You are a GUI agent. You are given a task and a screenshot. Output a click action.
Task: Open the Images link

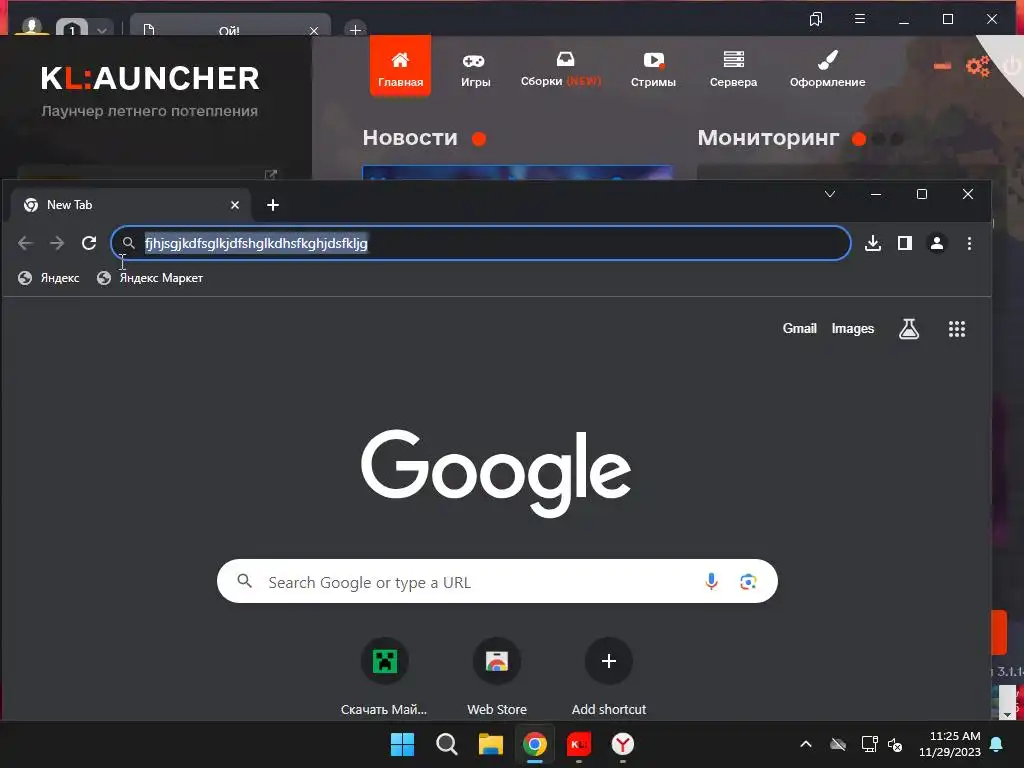pyautogui.click(x=853, y=328)
